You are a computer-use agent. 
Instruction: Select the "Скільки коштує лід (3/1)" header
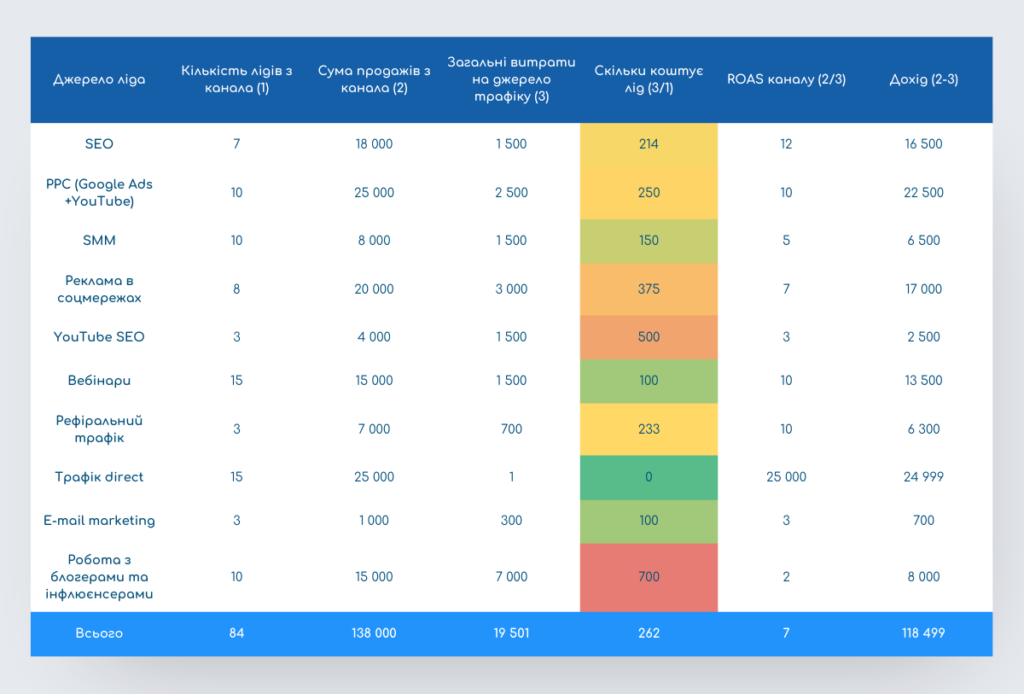coord(648,80)
